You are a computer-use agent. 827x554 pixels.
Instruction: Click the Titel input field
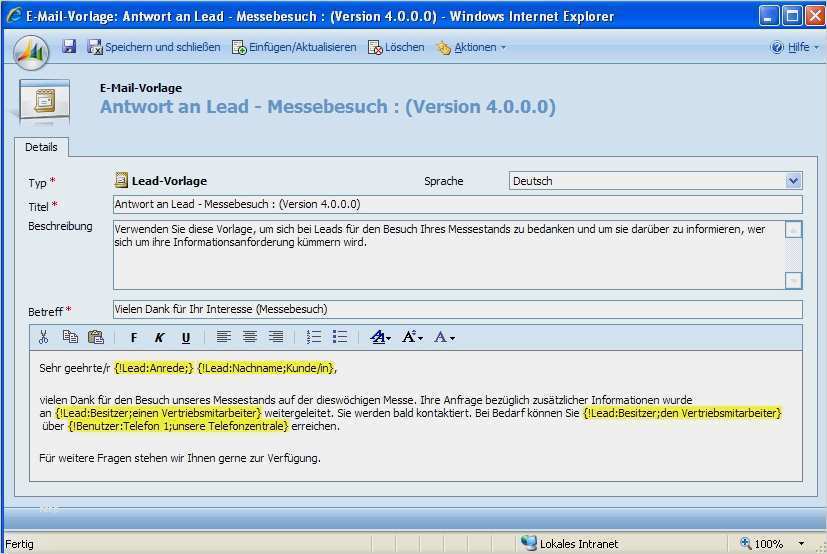456,204
